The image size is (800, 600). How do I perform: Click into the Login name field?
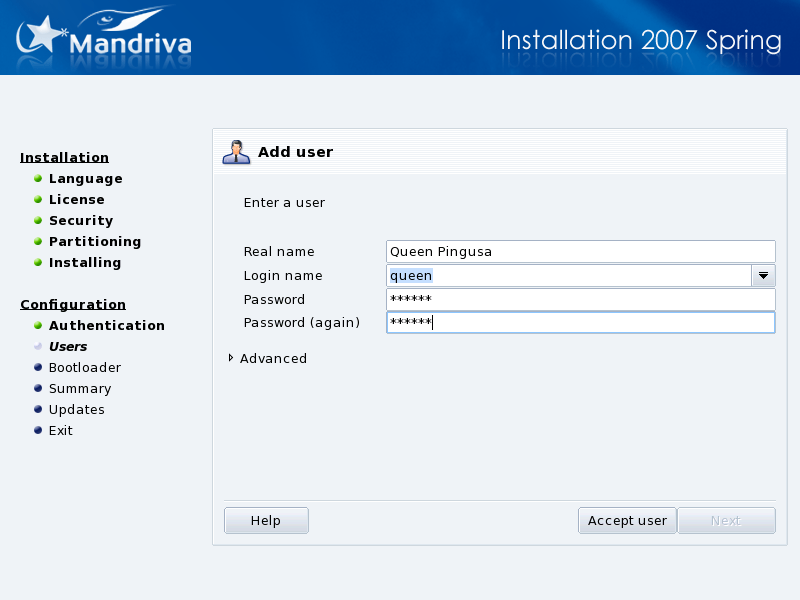(568, 276)
